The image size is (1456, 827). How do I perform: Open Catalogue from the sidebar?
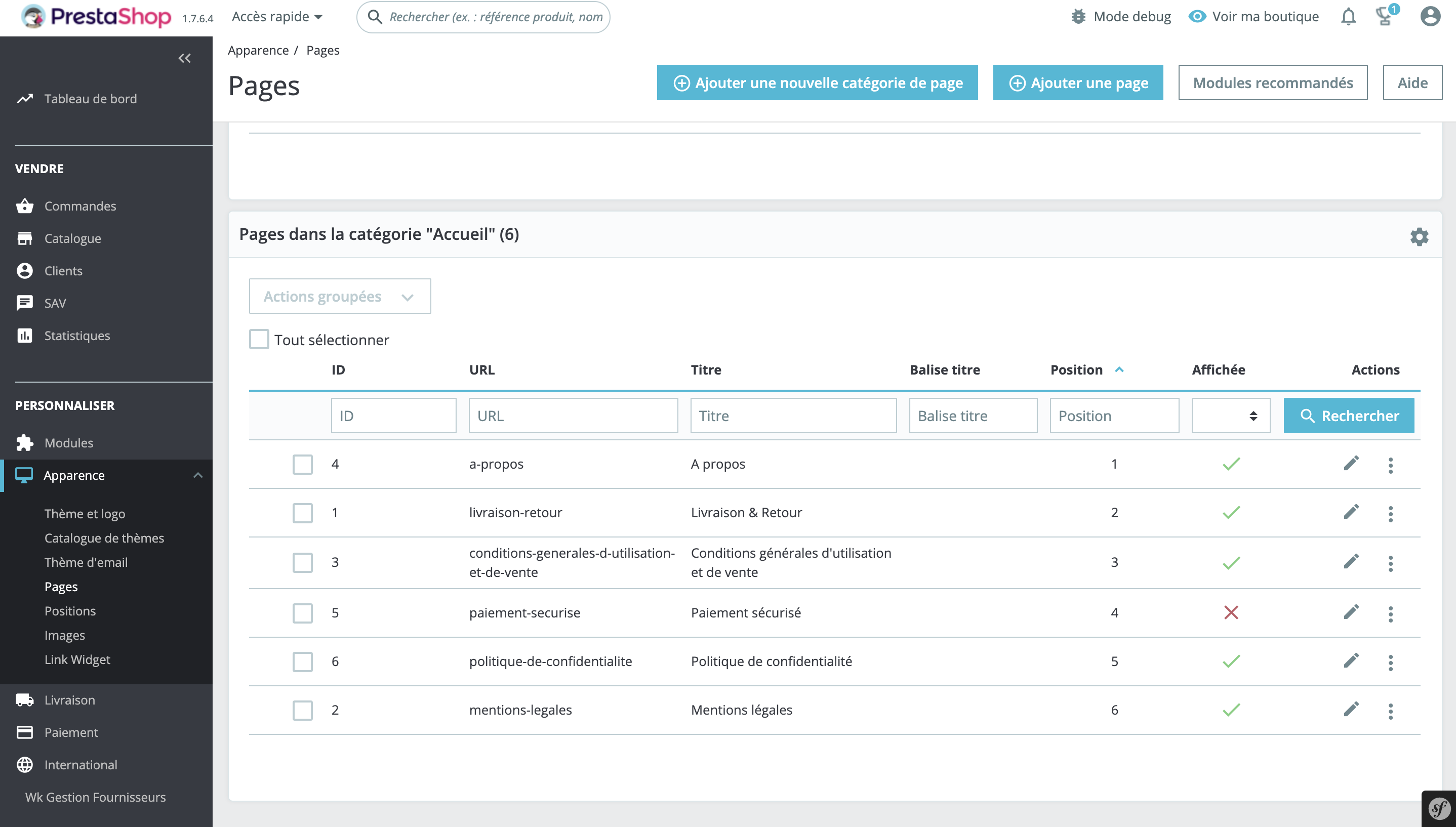pos(73,238)
